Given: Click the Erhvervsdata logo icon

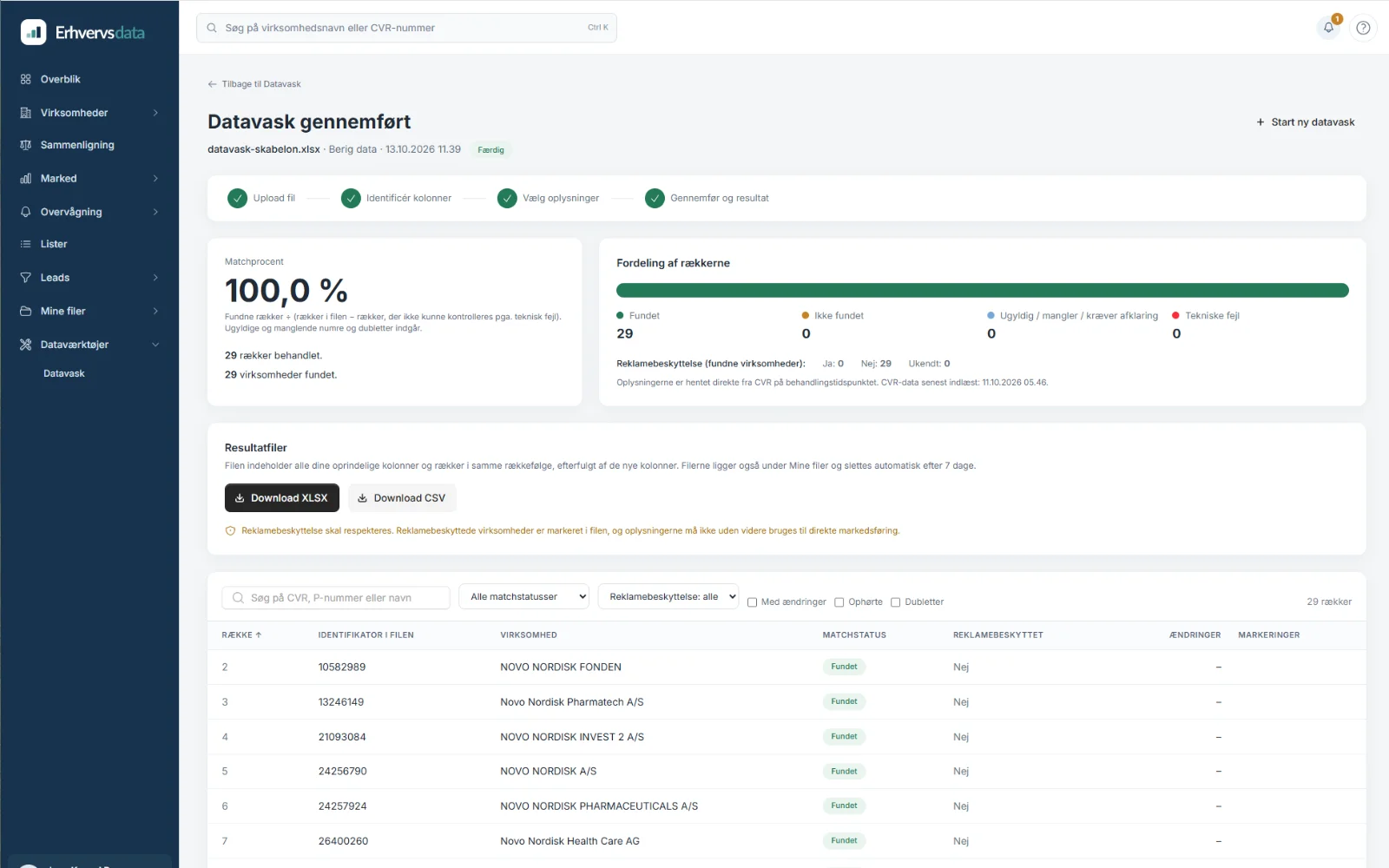Looking at the screenshot, I should (x=34, y=32).
